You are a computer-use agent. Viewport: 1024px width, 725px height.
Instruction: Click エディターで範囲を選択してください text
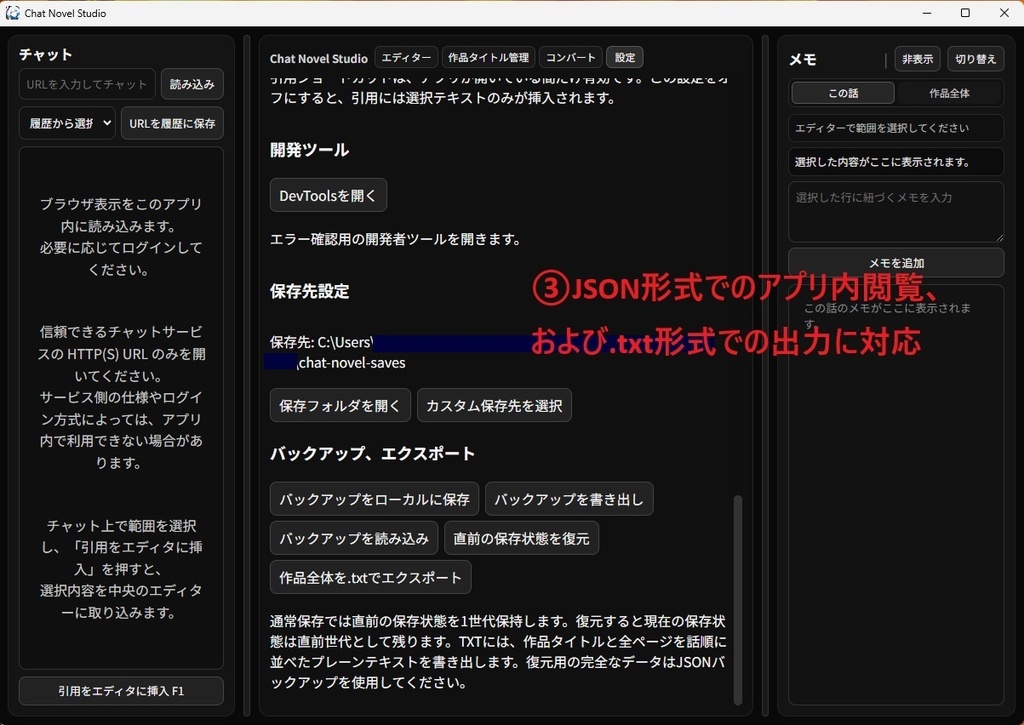[882, 128]
